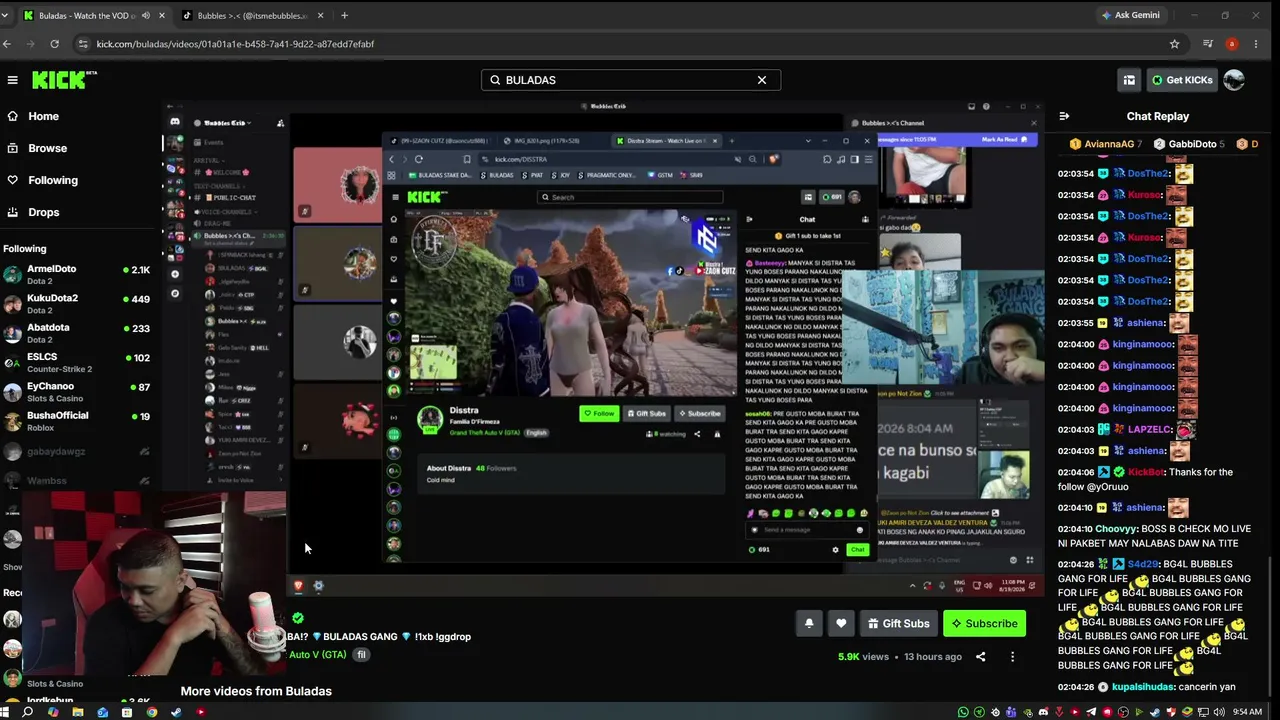View site information in address bar
This screenshot has width=1280, height=720.
83,44
